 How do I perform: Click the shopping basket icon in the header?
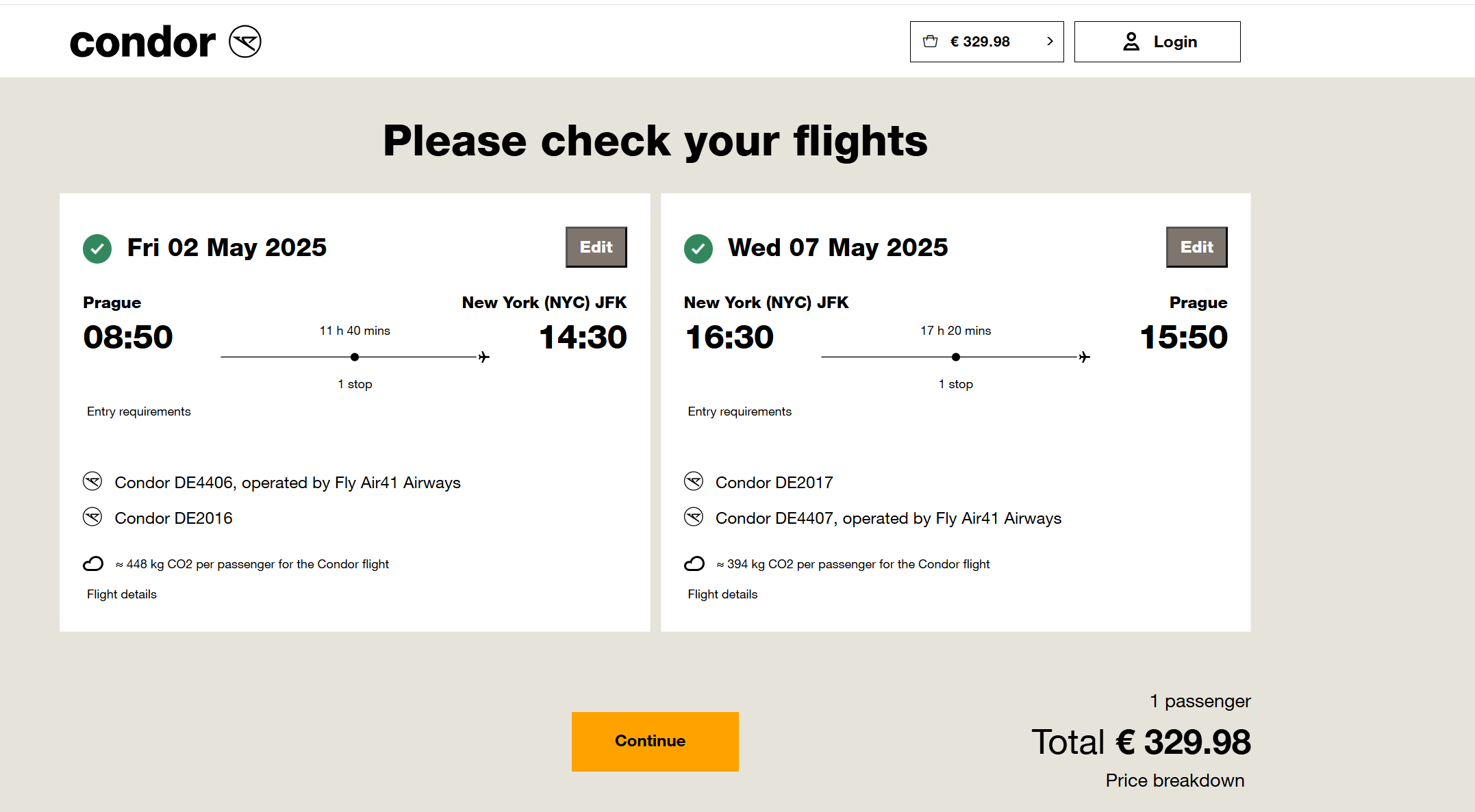click(930, 42)
